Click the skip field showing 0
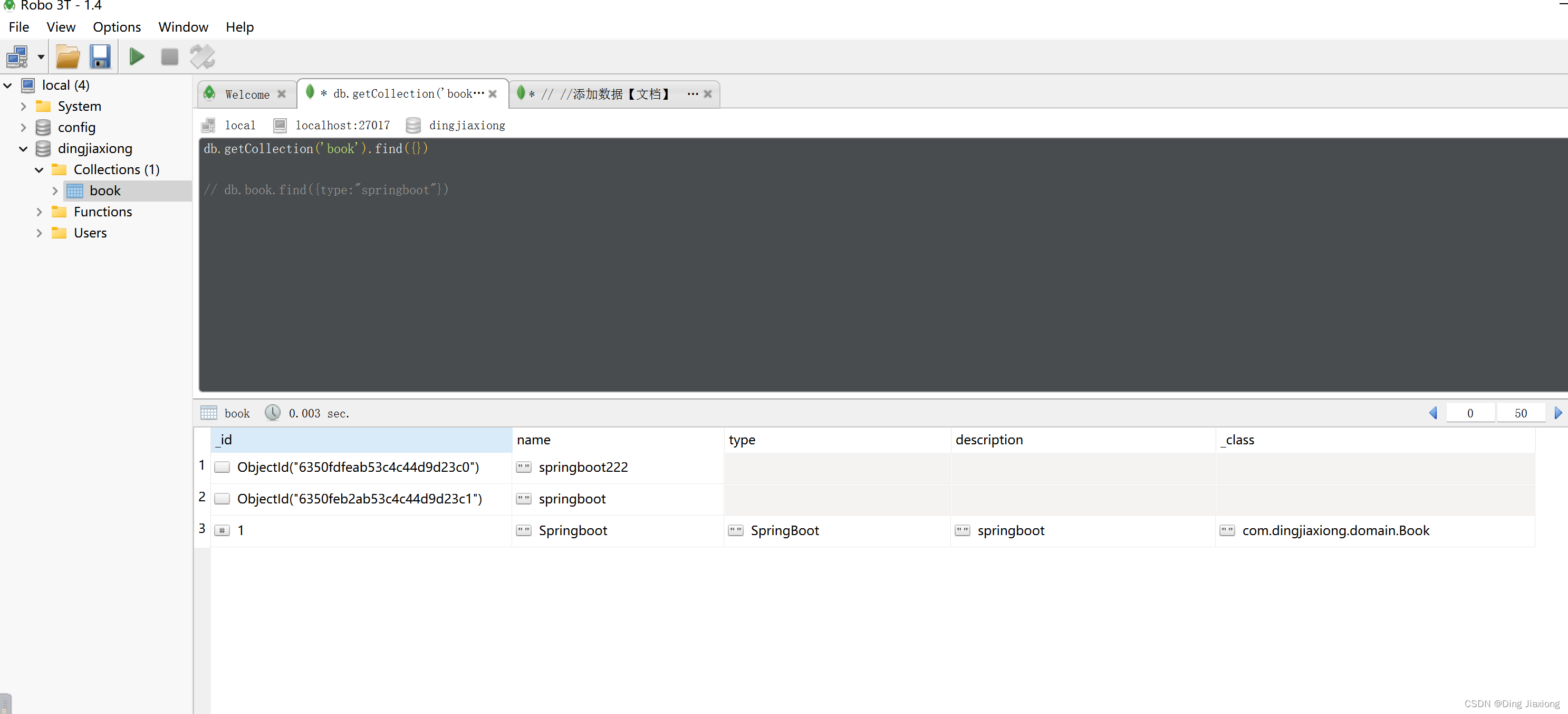 coord(1470,413)
